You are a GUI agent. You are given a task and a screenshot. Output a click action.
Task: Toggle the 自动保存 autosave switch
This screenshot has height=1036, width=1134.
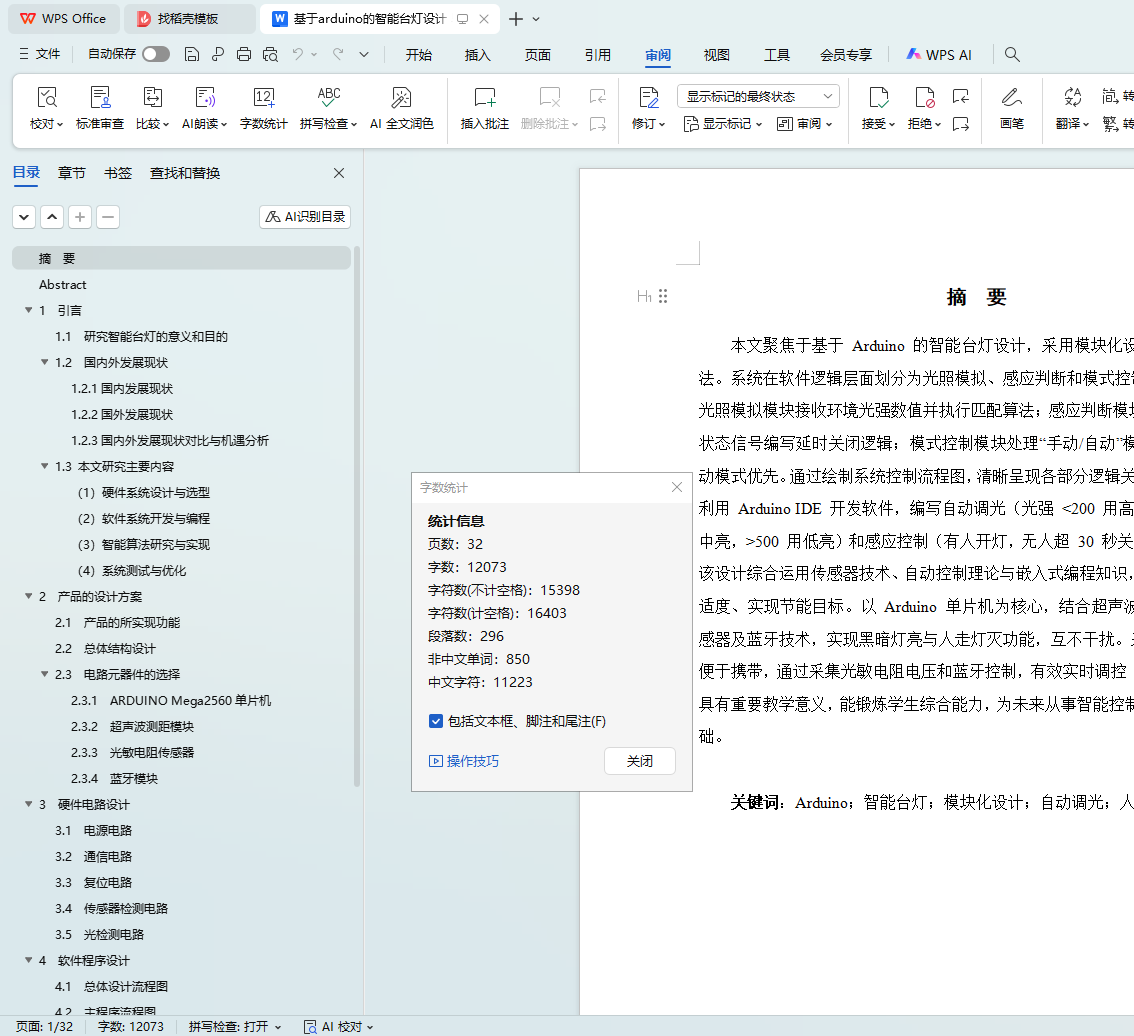[155, 54]
